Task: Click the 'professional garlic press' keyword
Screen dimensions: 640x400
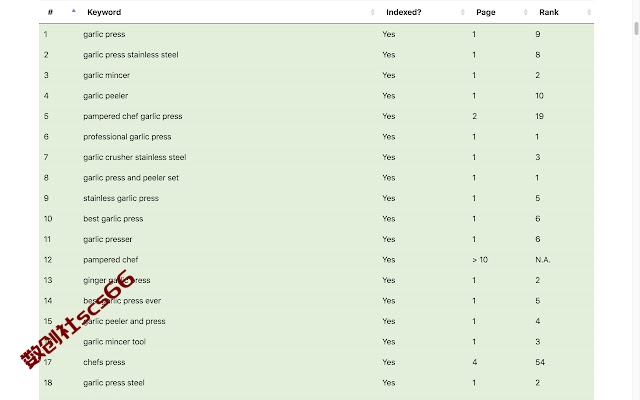Action: [127, 137]
